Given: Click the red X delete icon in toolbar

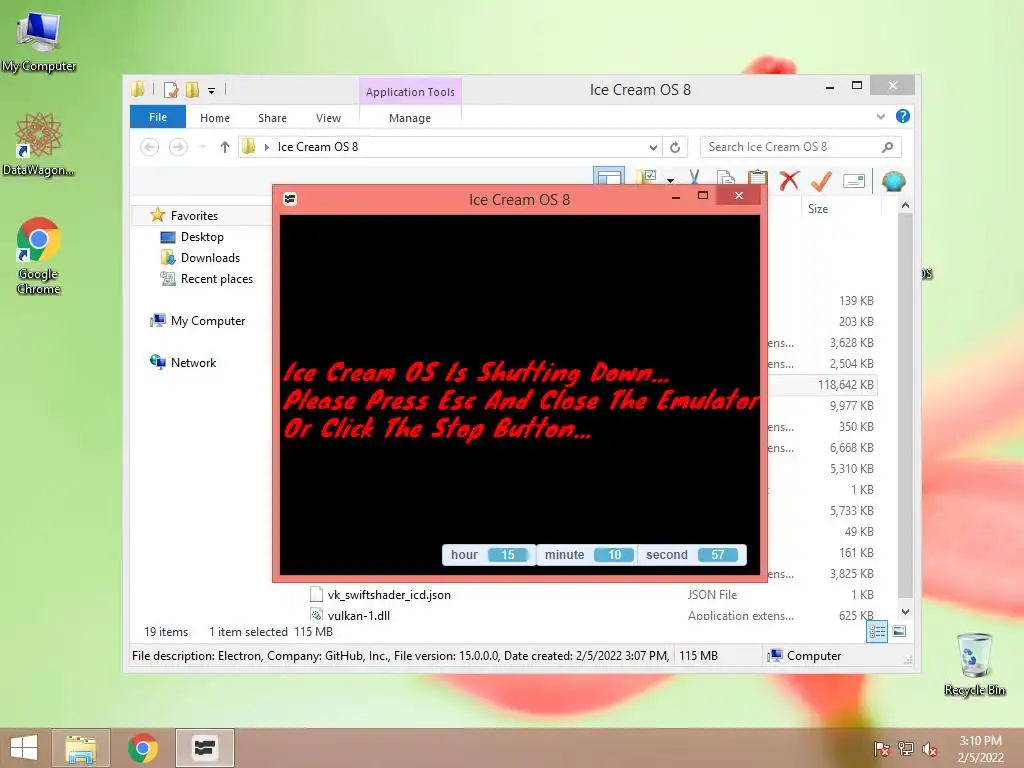Looking at the screenshot, I should pyautogui.click(x=790, y=180).
